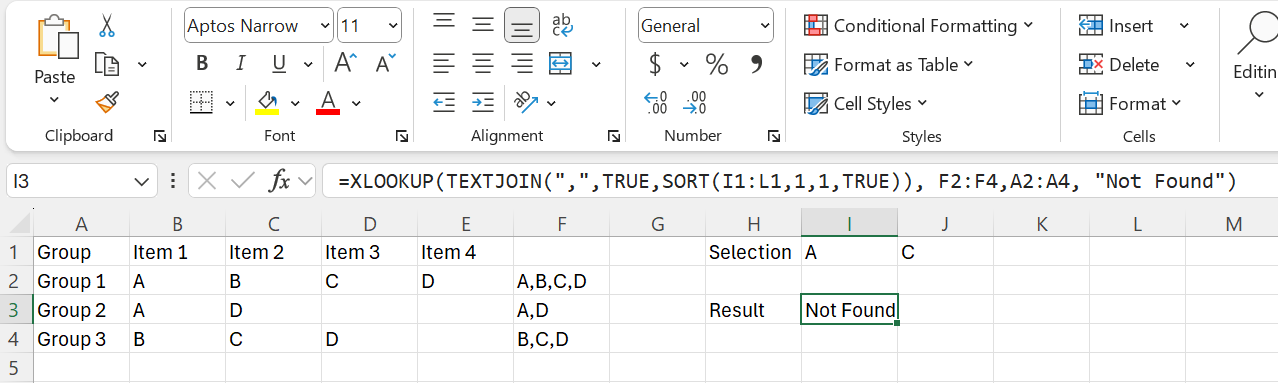1278x383 pixels.
Task: Apply Percent style
Action: [x=717, y=64]
